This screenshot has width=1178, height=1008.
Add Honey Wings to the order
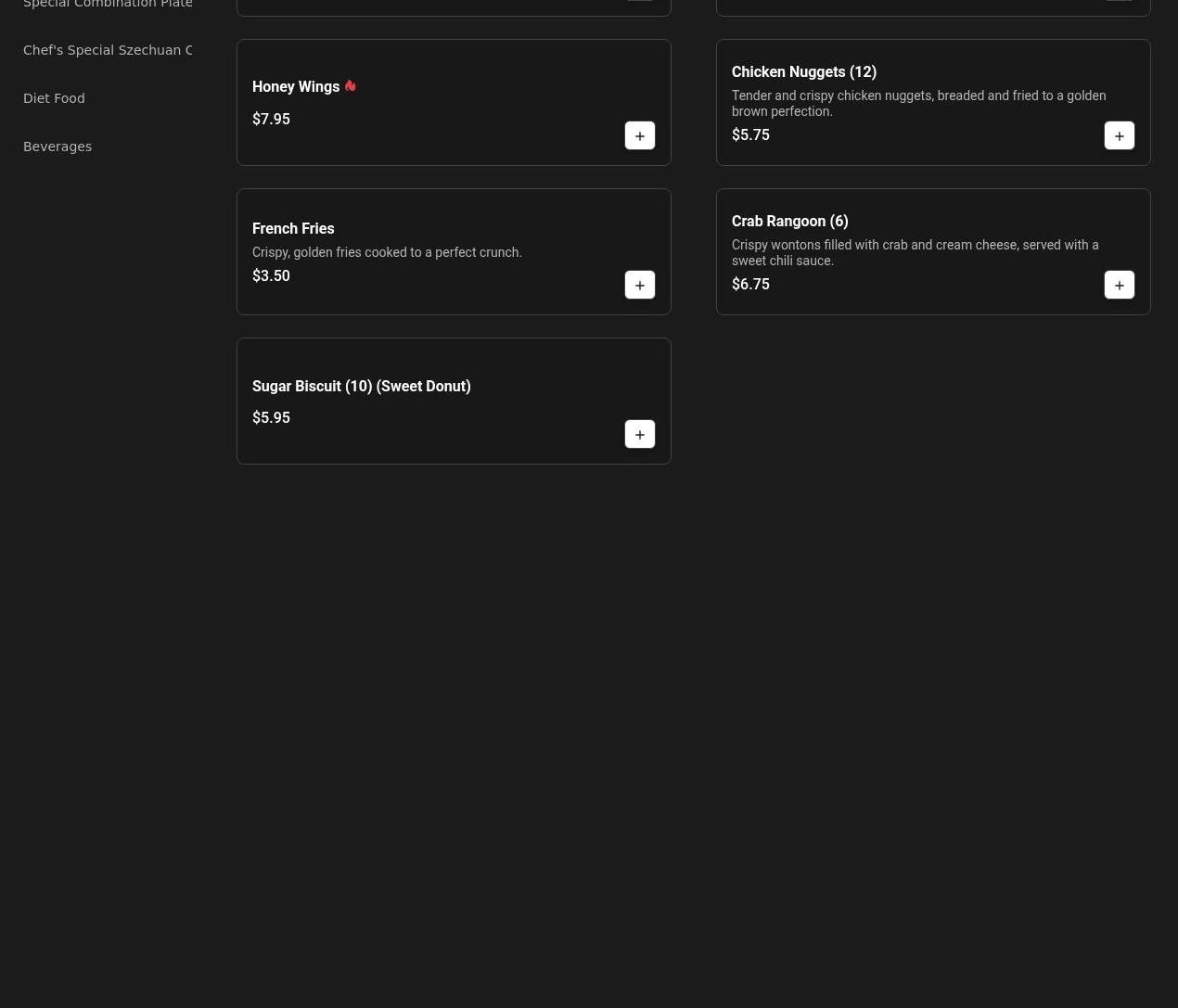point(639,135)
